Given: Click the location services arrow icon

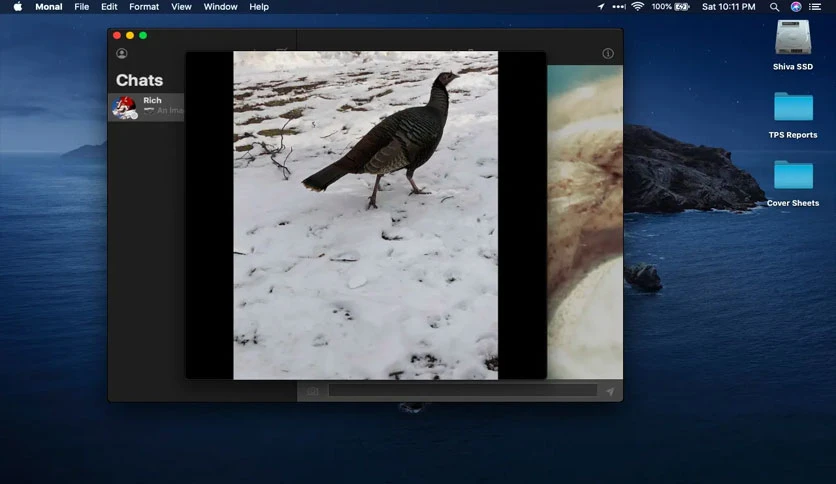Looking at the screenshot, I should 601,6.
